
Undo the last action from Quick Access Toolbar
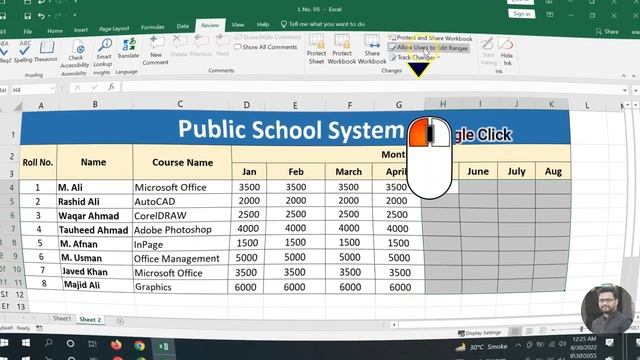pyautogui.click(x=41, y=16)
